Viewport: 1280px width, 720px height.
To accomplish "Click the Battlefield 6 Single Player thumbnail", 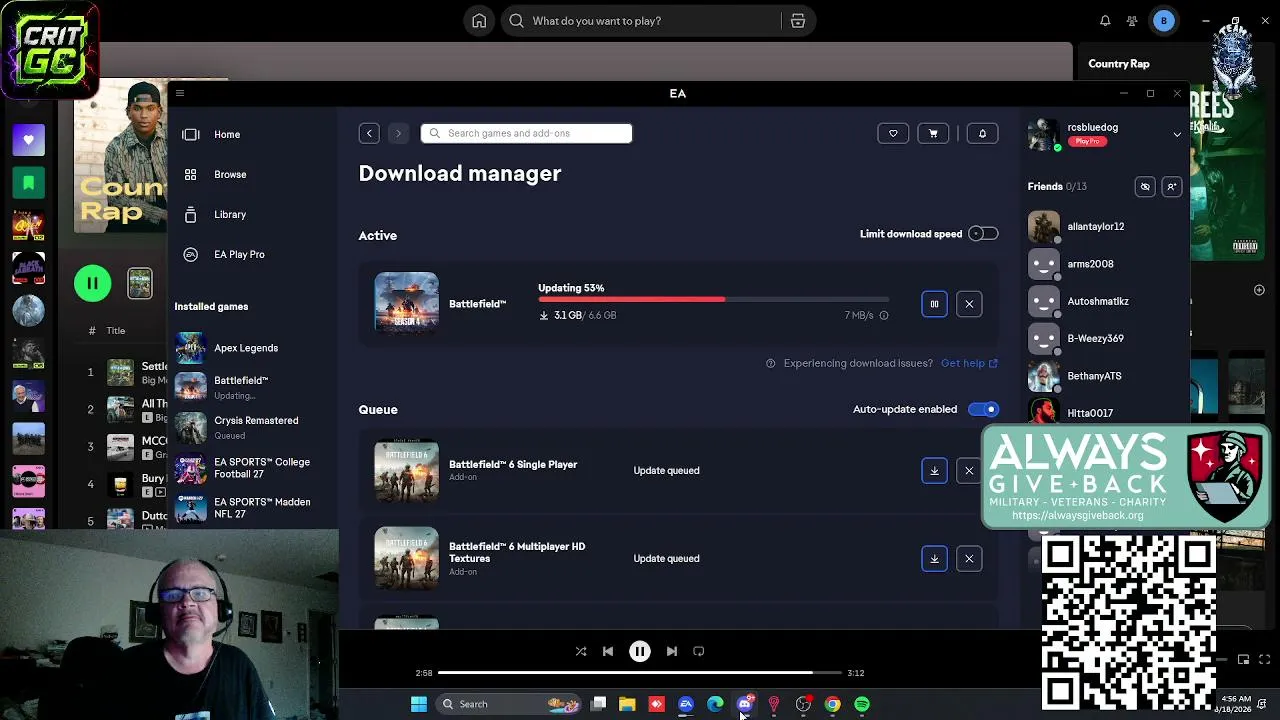I will point(406,470).
